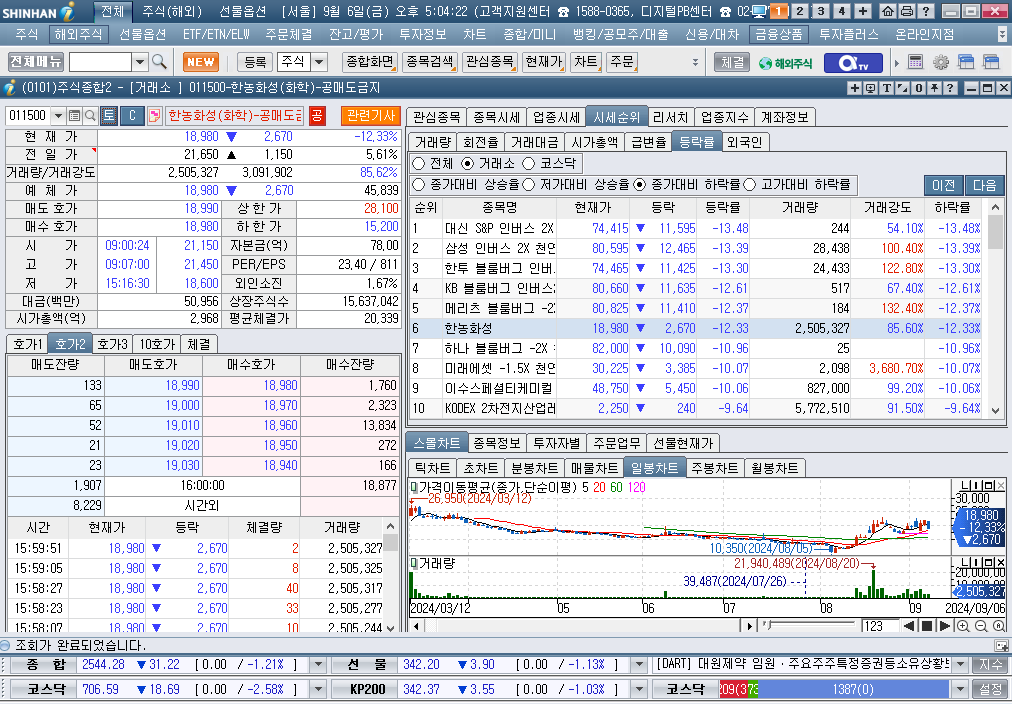
Task: Open the 금융상품 menu
Action: coord(779,34)
